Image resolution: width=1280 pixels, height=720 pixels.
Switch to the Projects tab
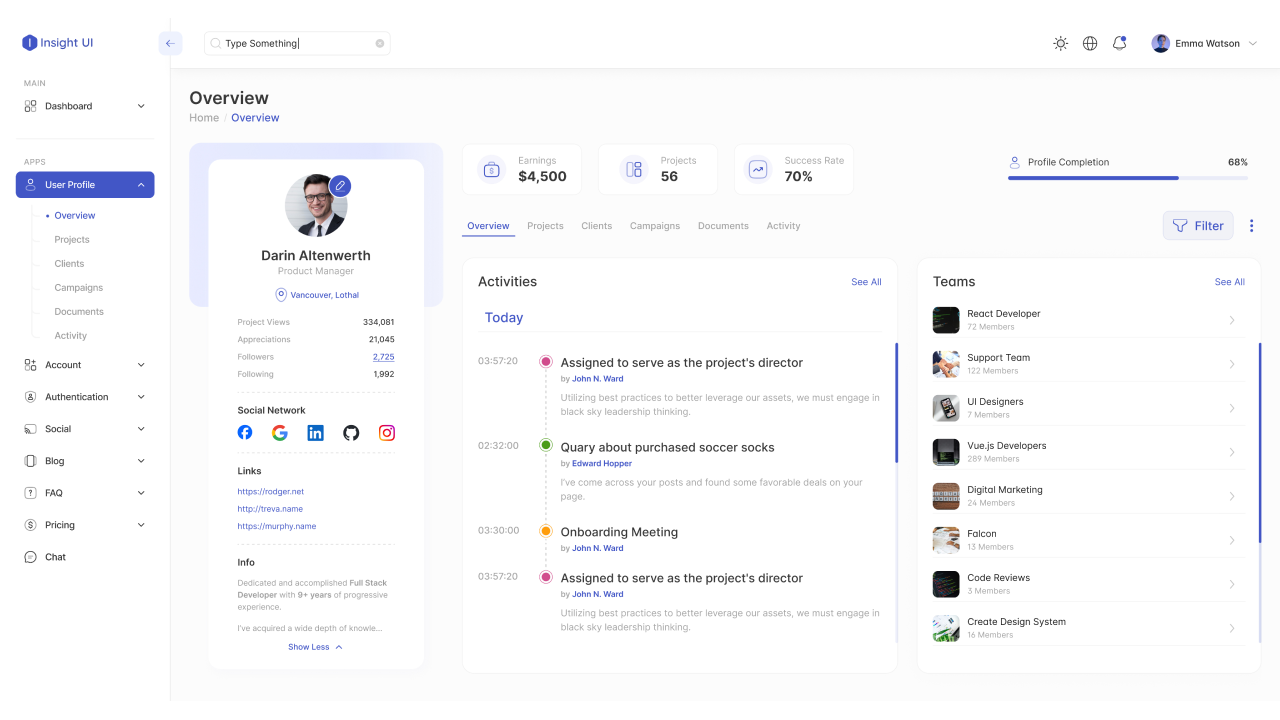coord(545,226)
